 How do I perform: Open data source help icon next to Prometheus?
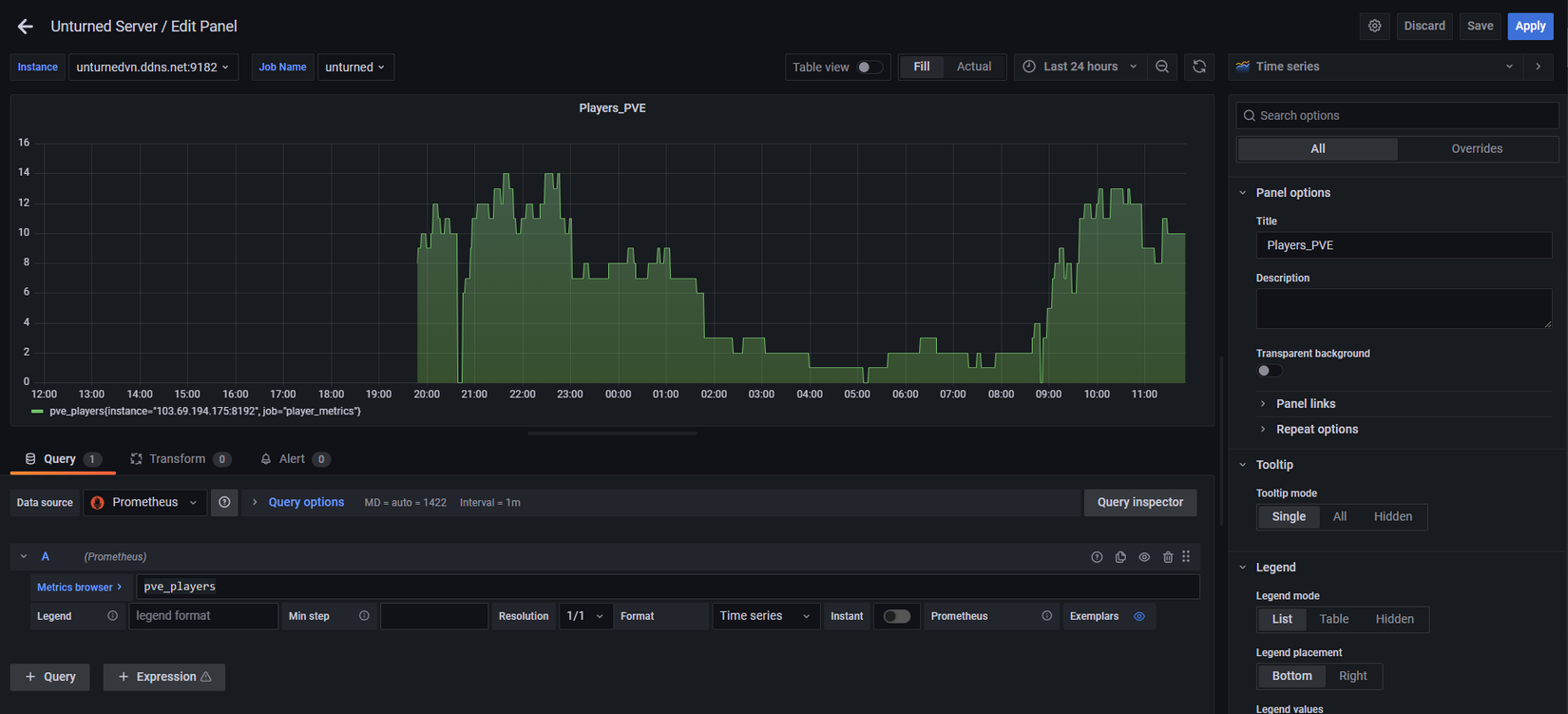coord(224,502)
